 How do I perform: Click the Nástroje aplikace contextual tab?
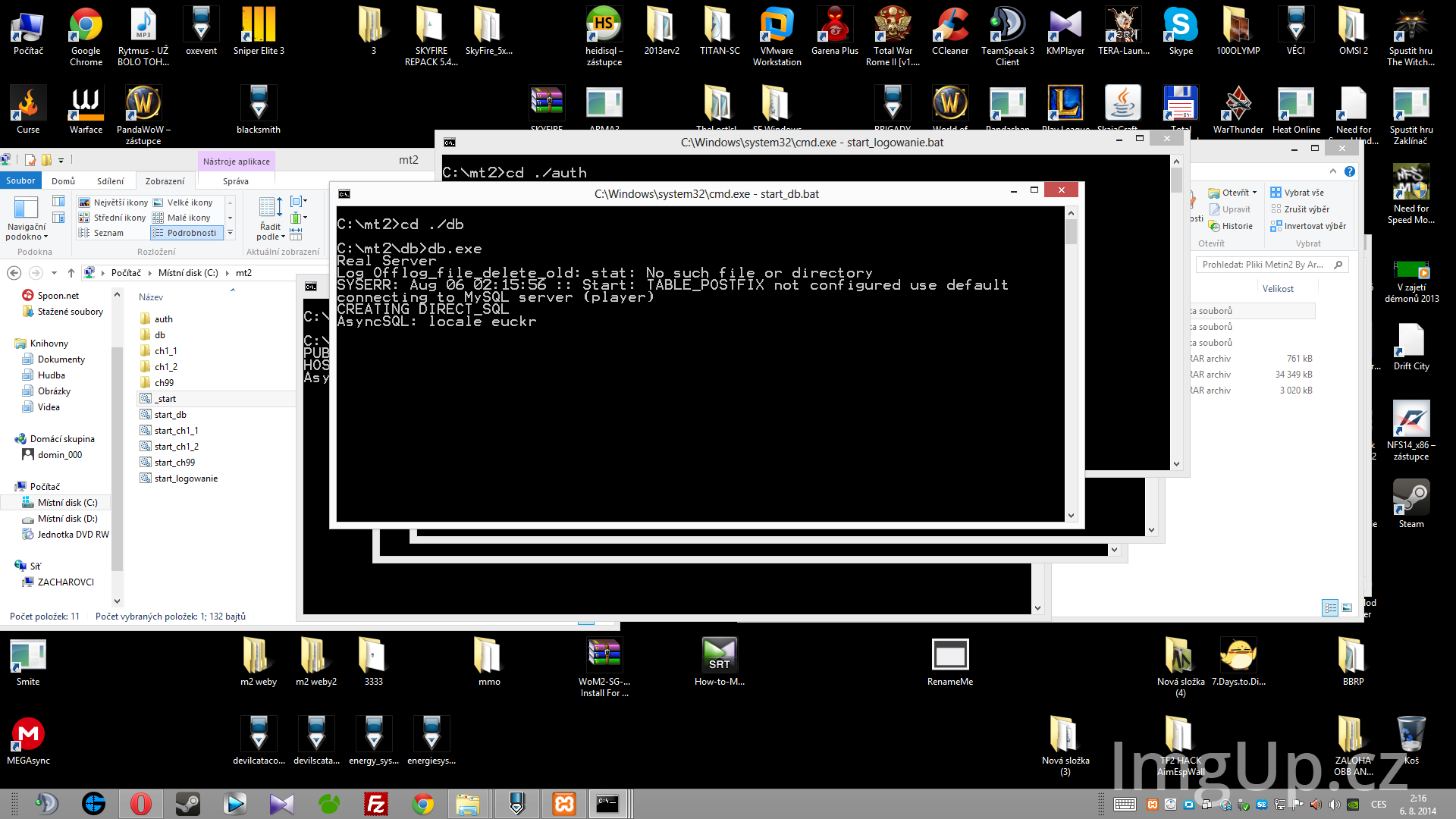[x=236, y=161]
